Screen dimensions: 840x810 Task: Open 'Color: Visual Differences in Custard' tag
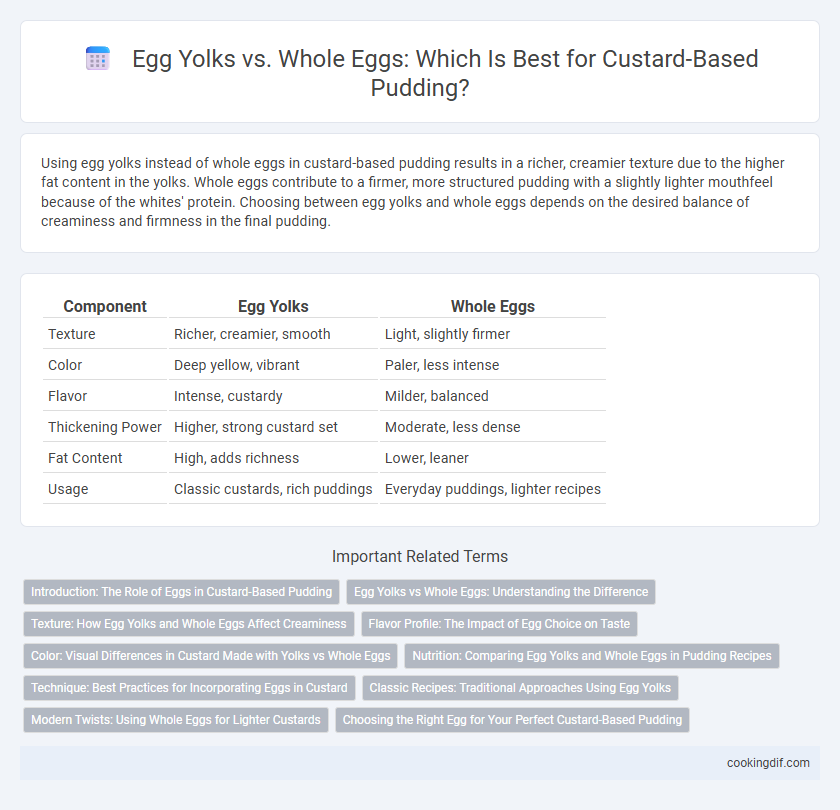tap(211, 656)
